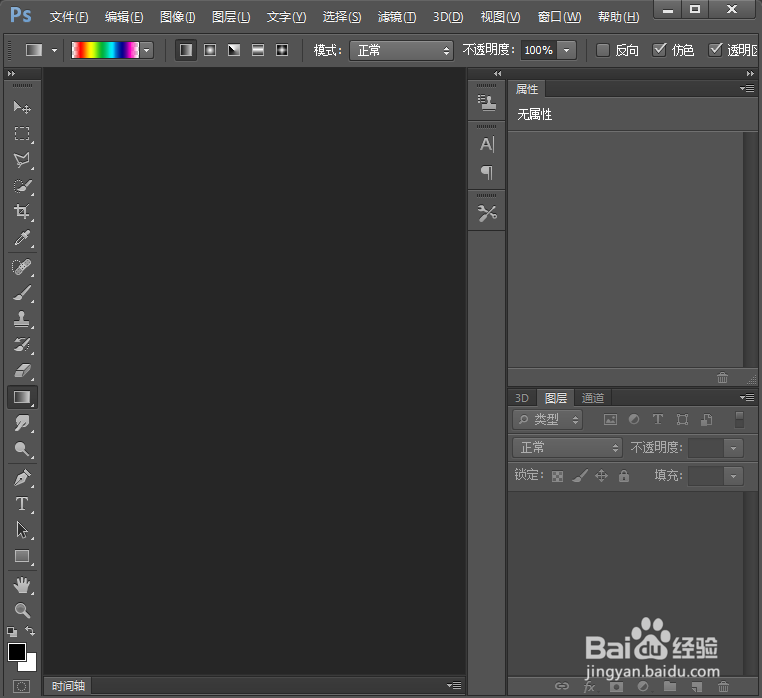Open the options bar opacity slider arrow
Image resolution: width=762 pixels, height=698 pixels.
pos(567,50)
